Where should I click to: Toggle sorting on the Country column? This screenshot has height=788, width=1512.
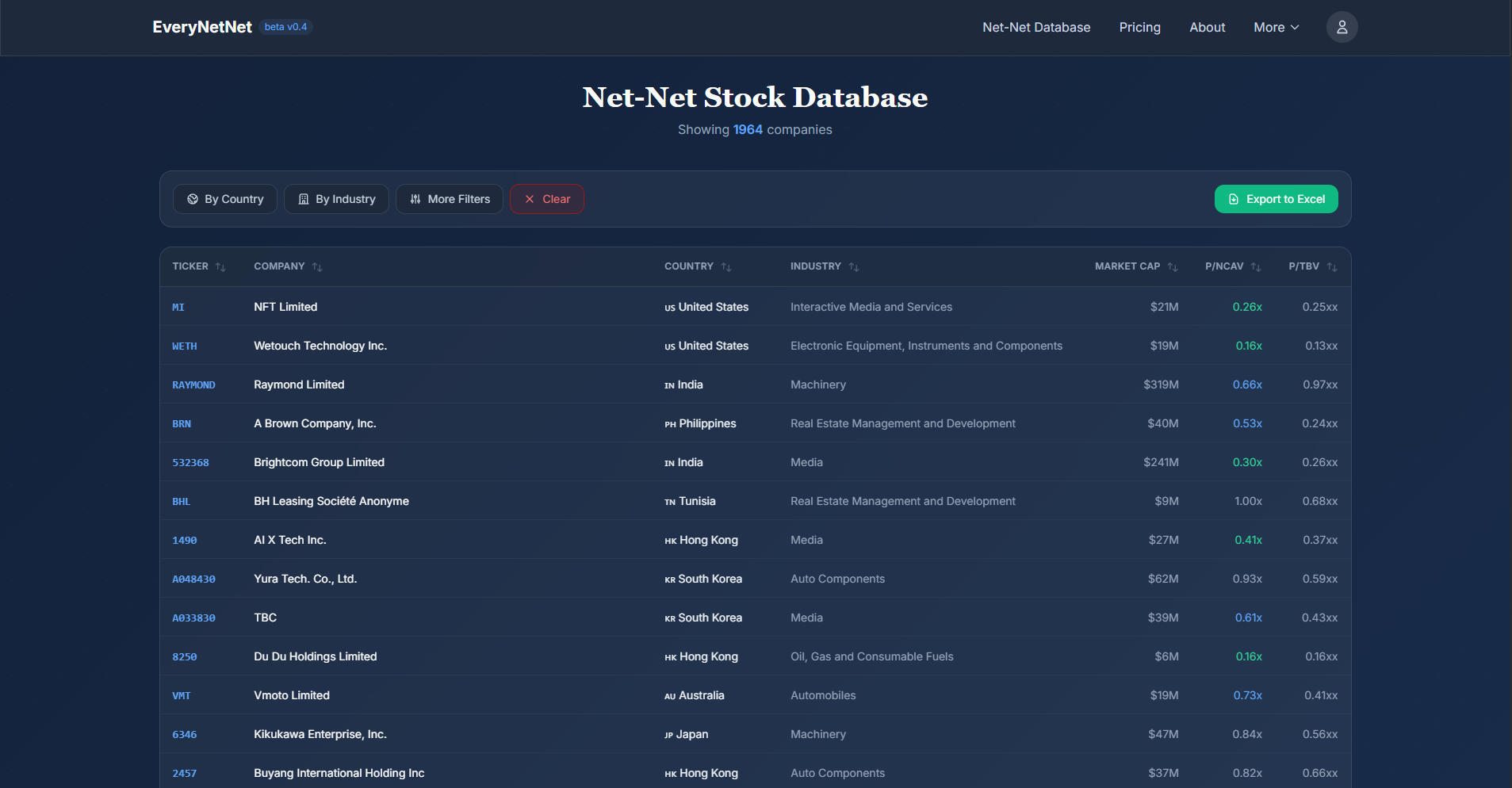tap(727, 266)
